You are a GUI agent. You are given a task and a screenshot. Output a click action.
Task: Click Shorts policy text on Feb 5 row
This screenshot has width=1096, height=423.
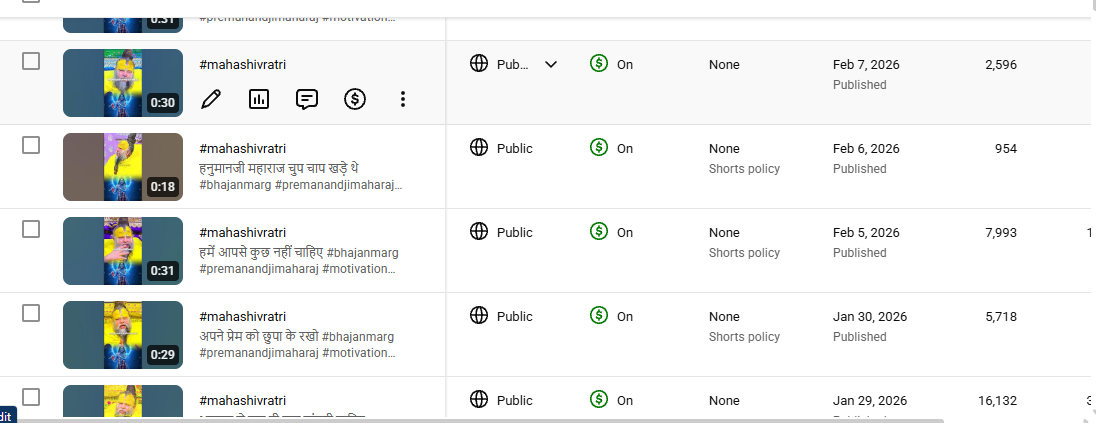[744, 253]
